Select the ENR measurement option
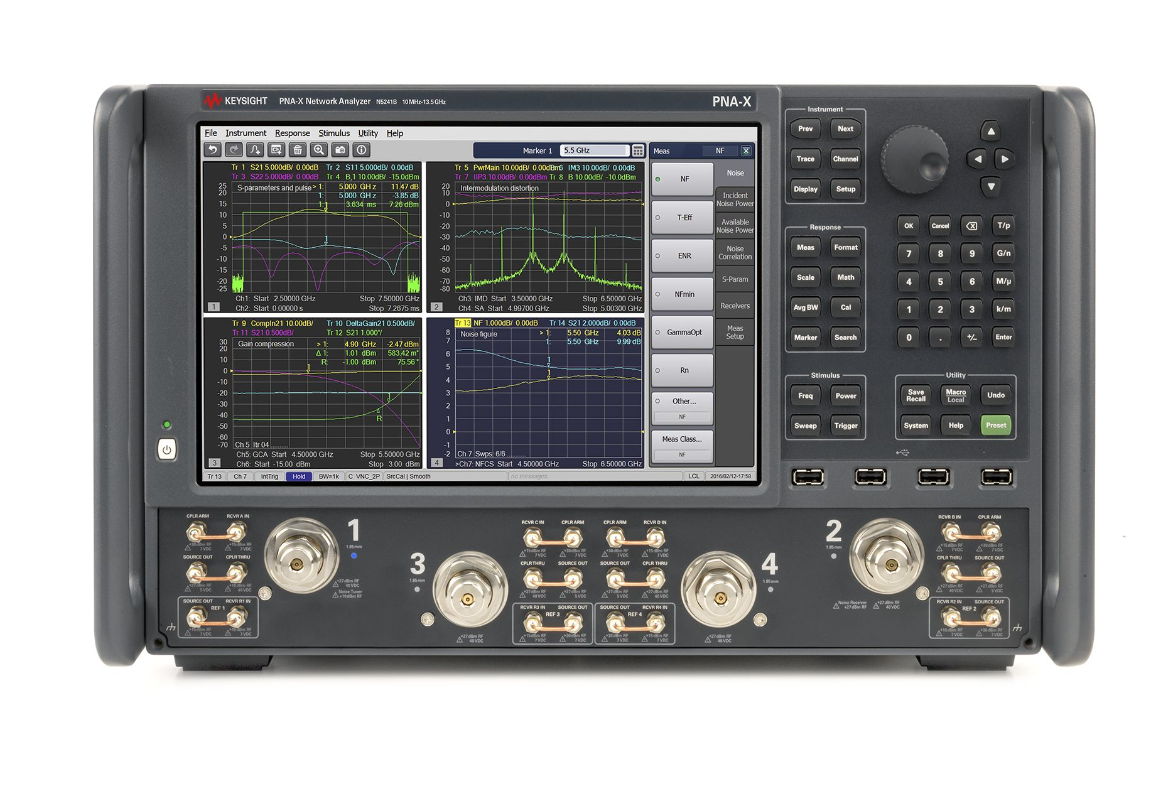1176x785 pixels. pyautogui.click(x=683, y=255)
